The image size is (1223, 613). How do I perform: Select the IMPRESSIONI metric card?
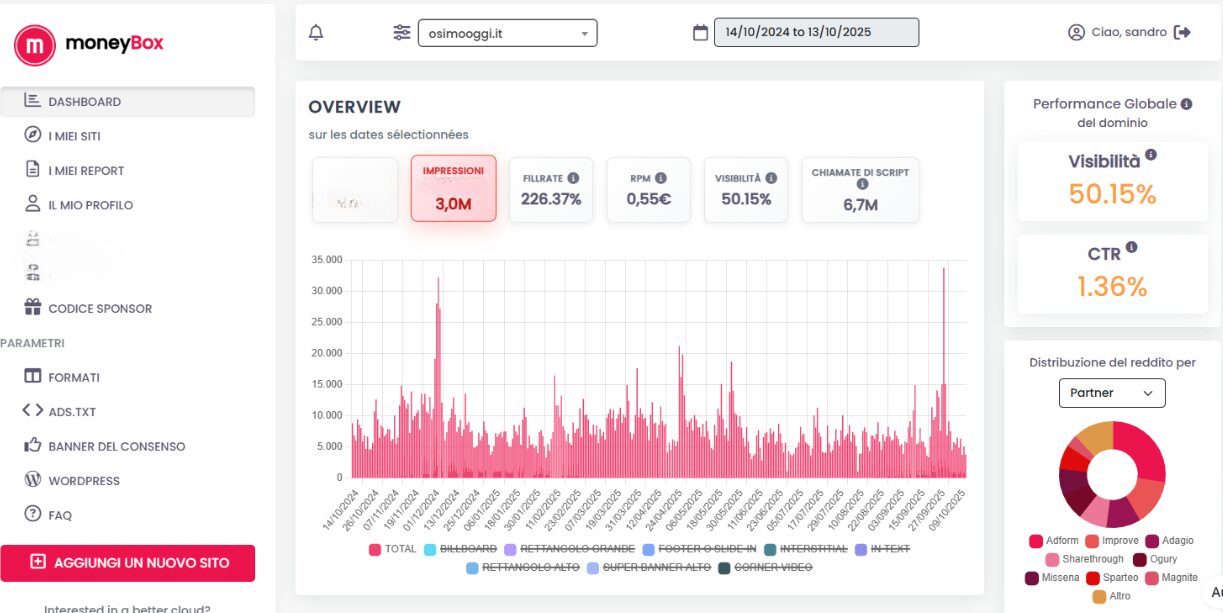453,188
